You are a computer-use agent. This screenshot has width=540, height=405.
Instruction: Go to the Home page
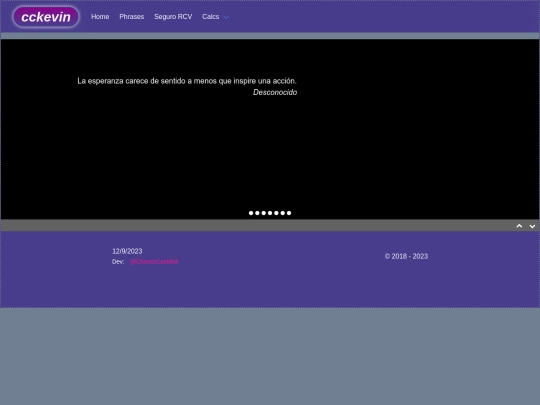pyautogui.click(x=100, y=17)
